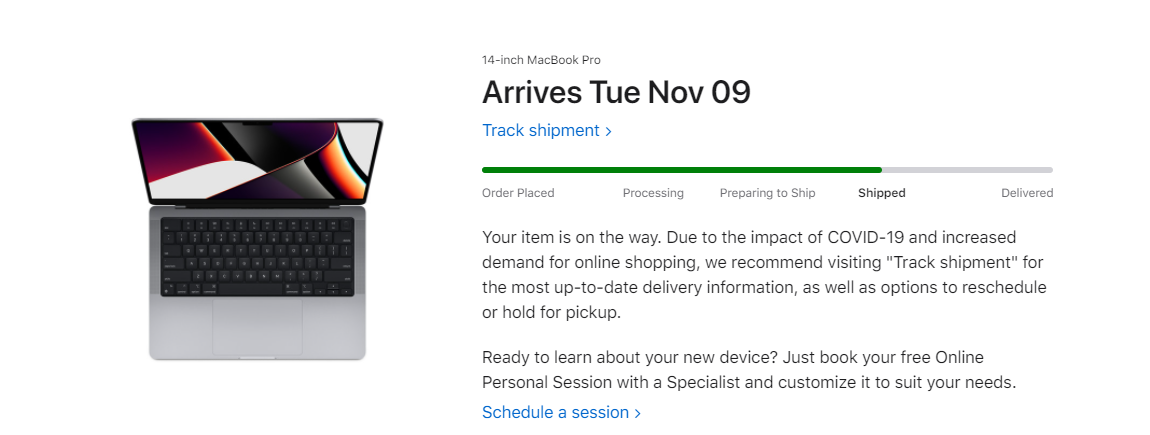
Task: Click the green filled part of progress bar
Action: [680, 170]
